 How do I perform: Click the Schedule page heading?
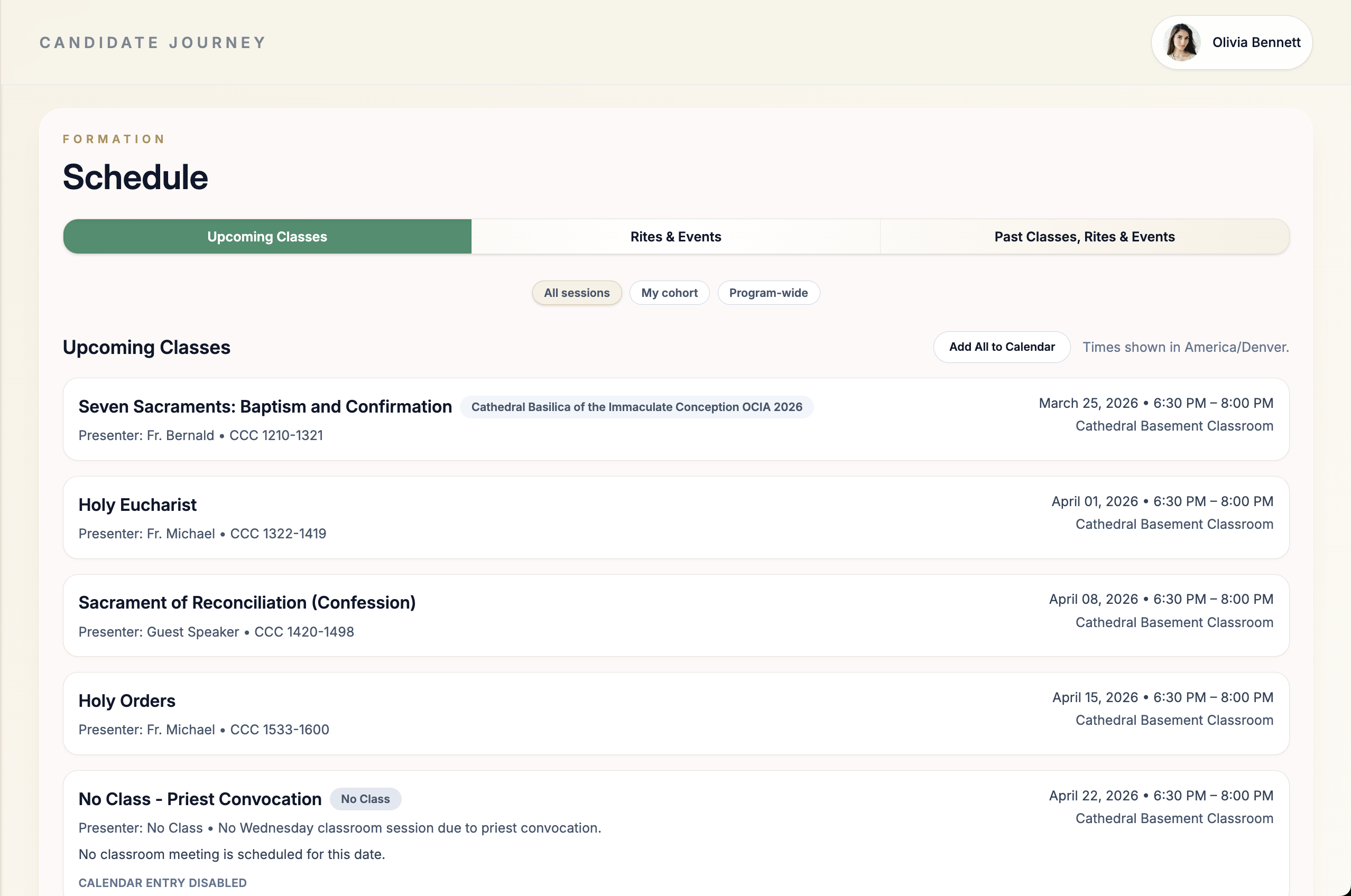(135, 176)
